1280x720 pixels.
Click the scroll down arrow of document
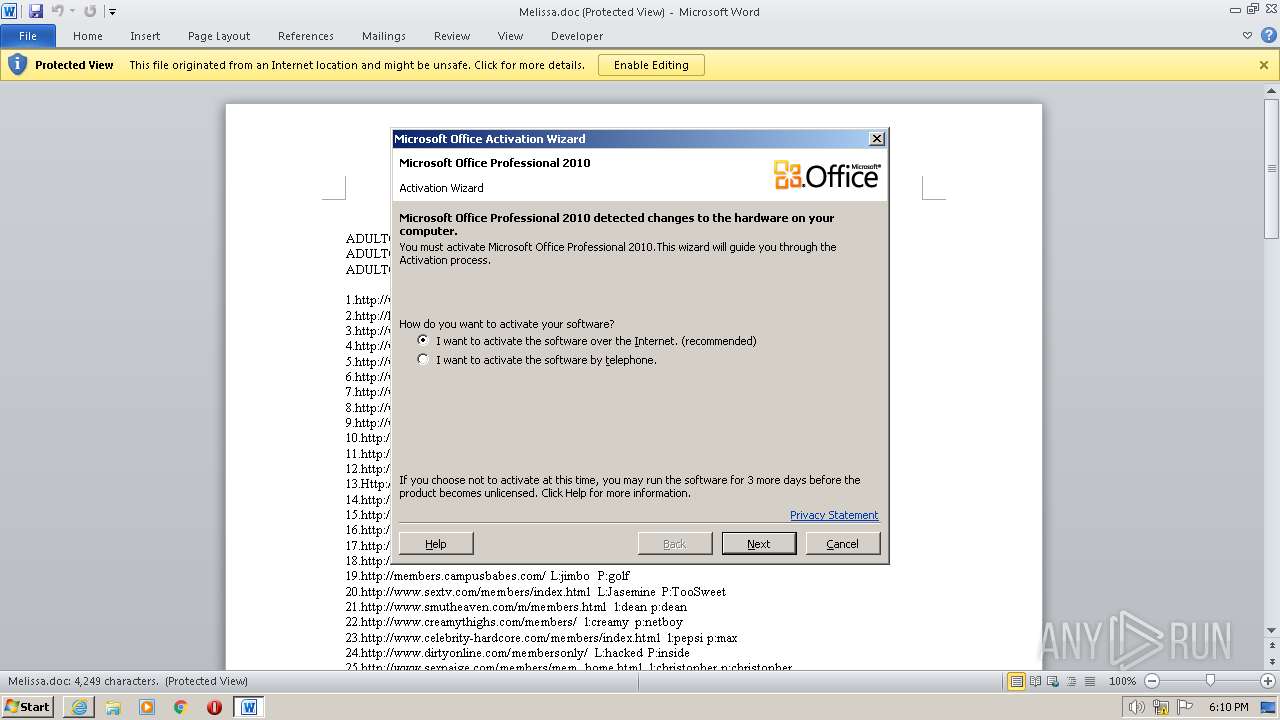1271,630
